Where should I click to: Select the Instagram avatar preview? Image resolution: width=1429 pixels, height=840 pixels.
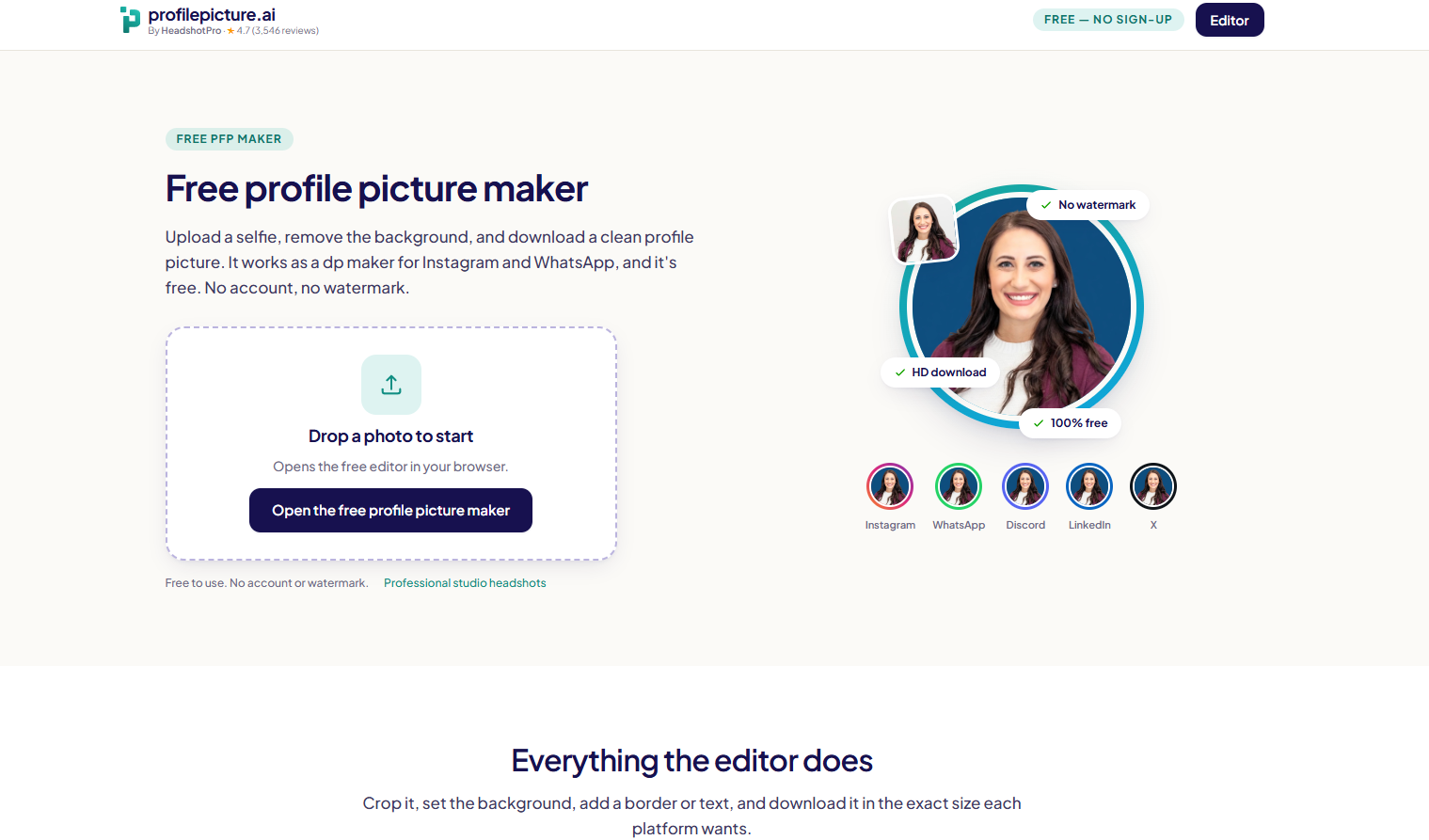[x=890, y=486]
